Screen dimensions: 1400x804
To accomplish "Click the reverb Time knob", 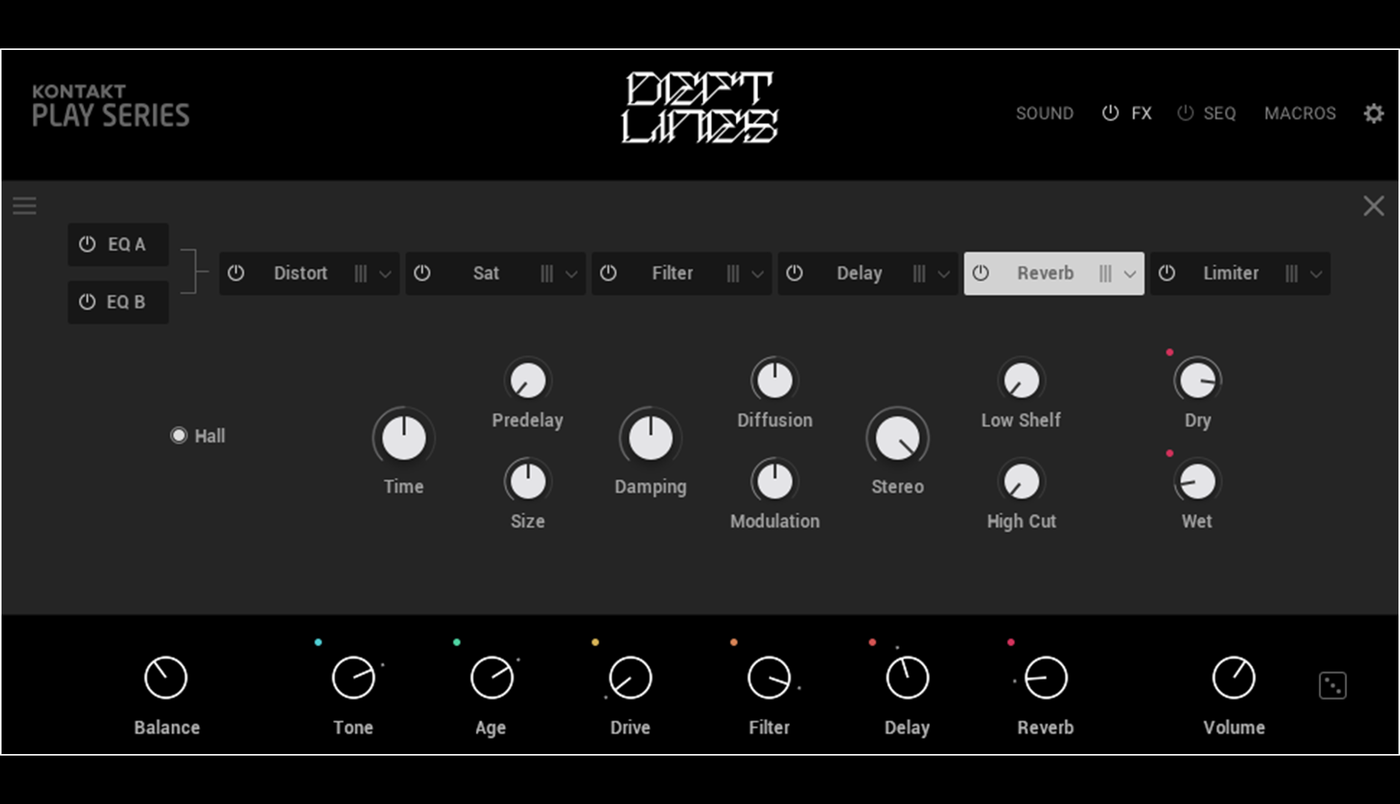I will pyautogui.click(x=404, y=438).
